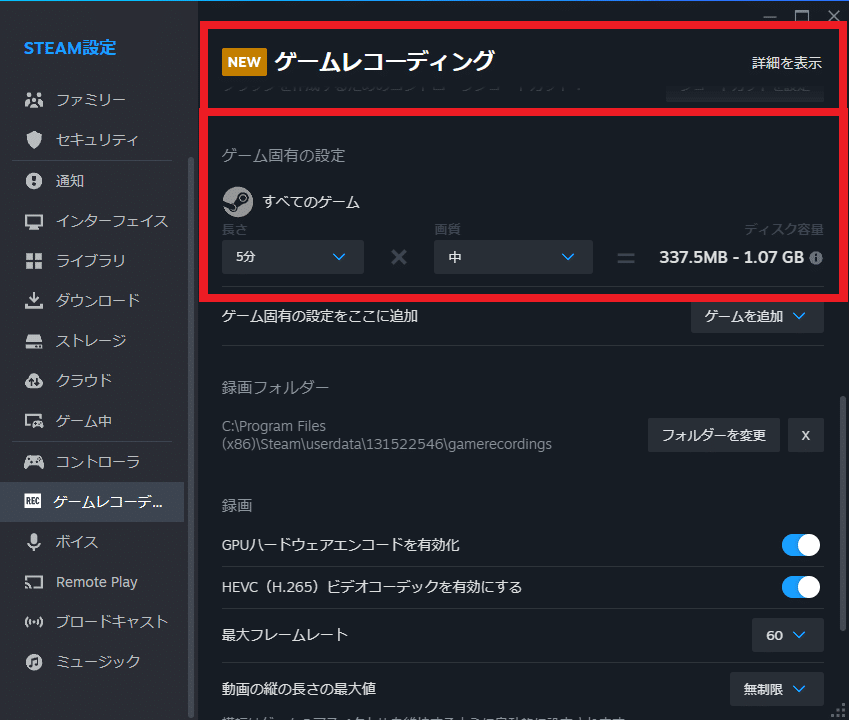Toggle GPUハードウェアエンコードを有効化 switch
This screenshot has height=720, width=849.
pos(801,545)
